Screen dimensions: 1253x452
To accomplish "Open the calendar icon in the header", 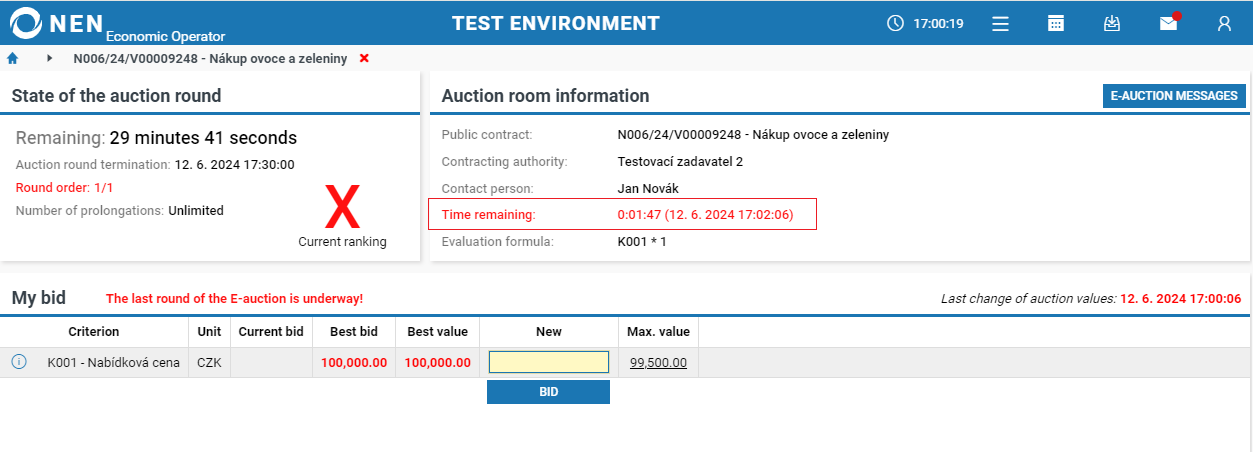I will 1056,24.
